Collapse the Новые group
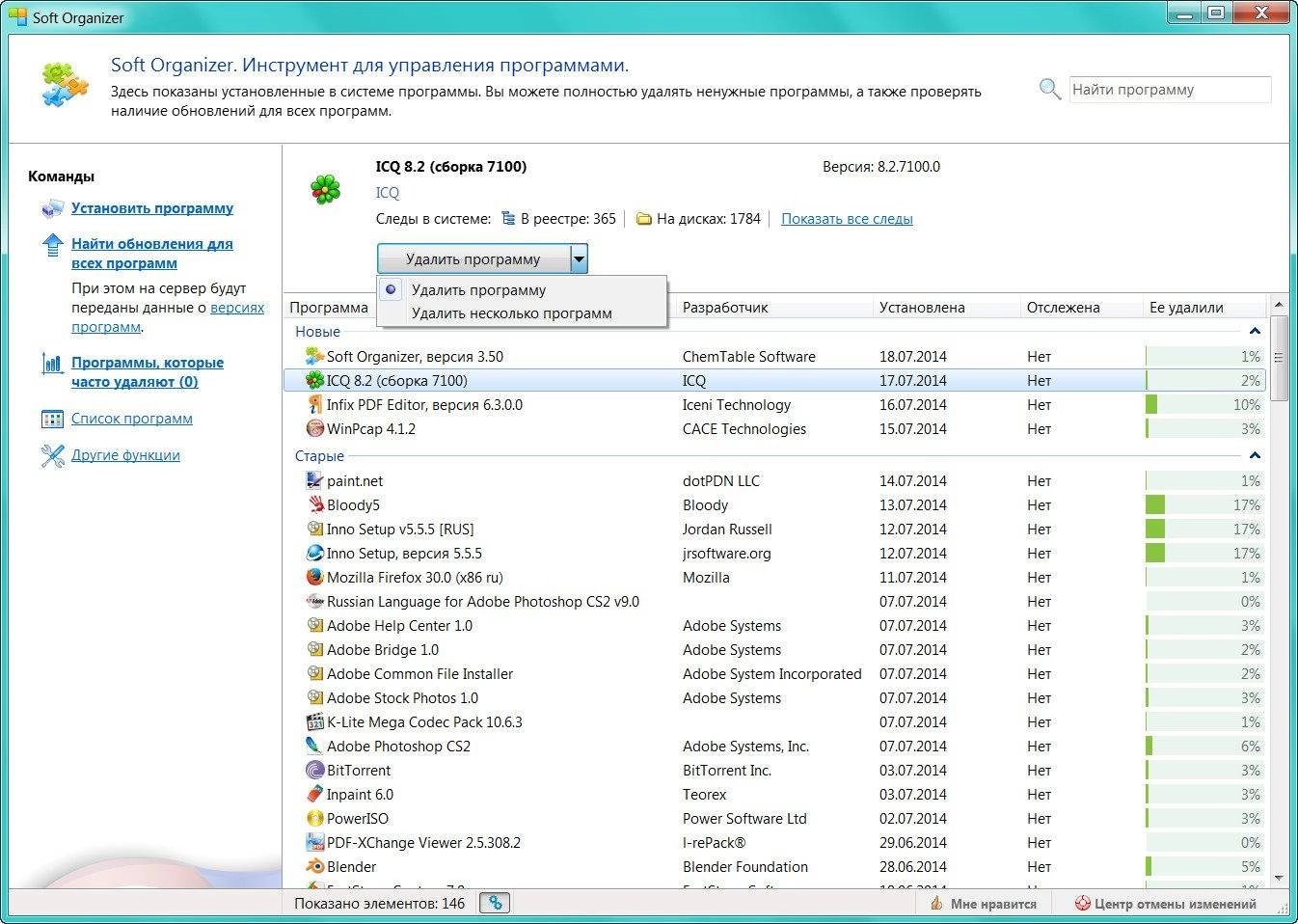This screenshot has width=1298, height=924. click(x=1255, y=331)
